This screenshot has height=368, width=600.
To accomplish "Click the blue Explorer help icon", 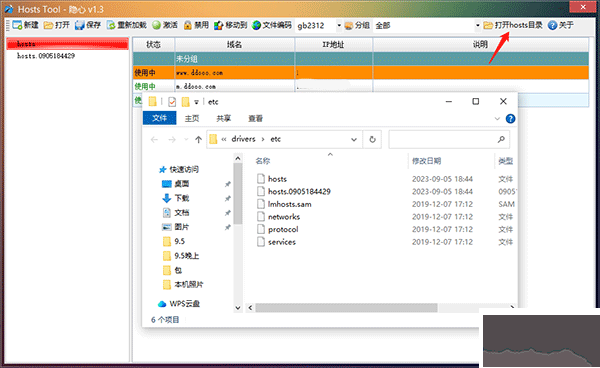I will 510,119.
